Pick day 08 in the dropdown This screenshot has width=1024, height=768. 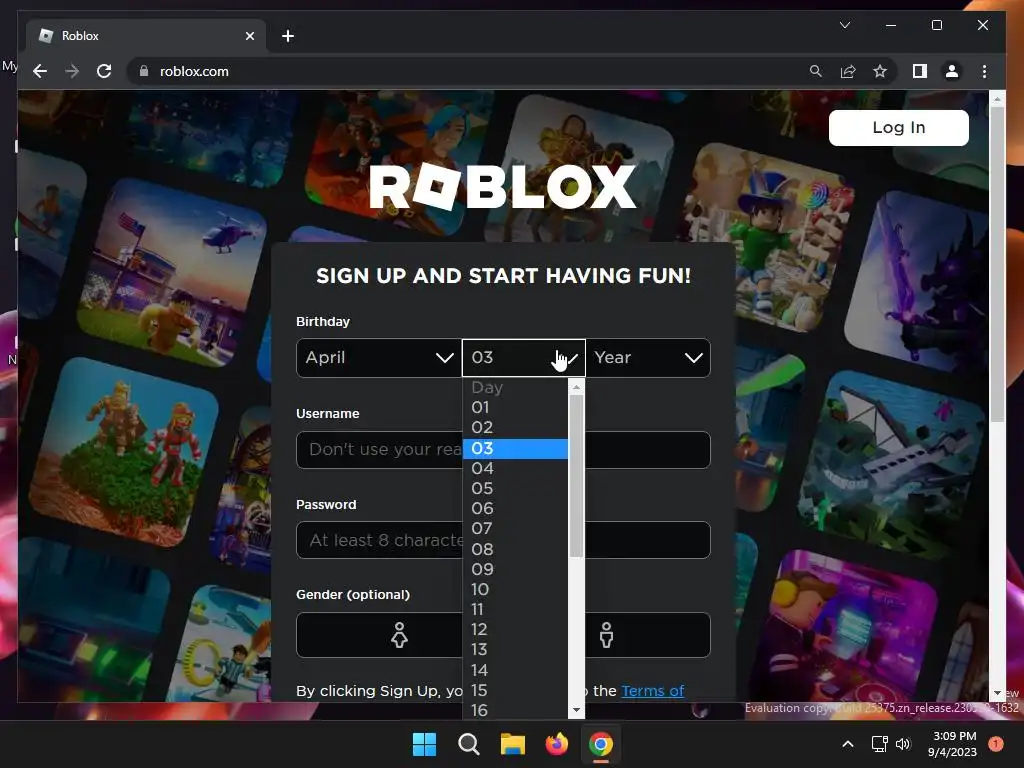(x=515, y=549)
